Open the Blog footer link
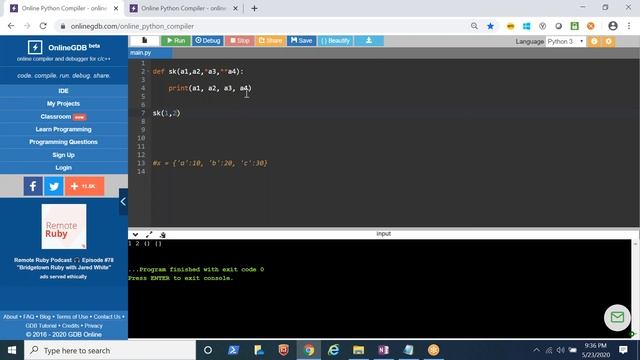Image resolution: width=640 pixels, height=360 pixels. tap(45, 317)
